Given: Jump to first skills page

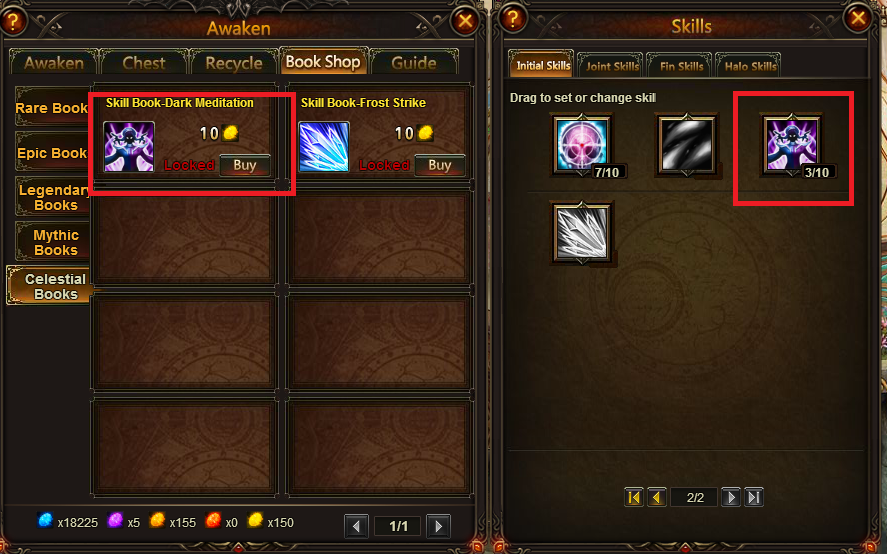Looking at the screenshot, I should [x=634, y=497].
